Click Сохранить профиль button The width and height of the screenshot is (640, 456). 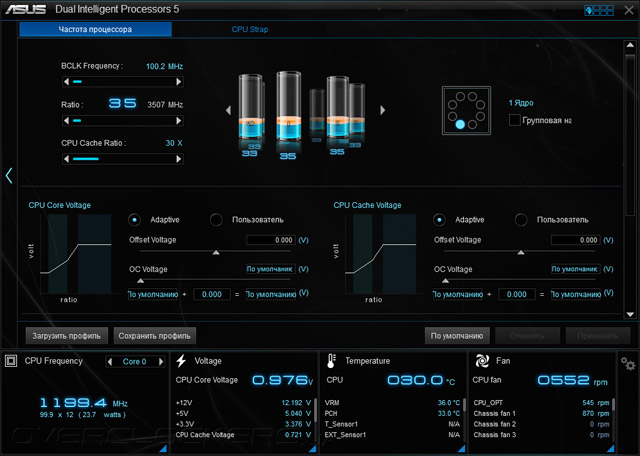[155, 336]
